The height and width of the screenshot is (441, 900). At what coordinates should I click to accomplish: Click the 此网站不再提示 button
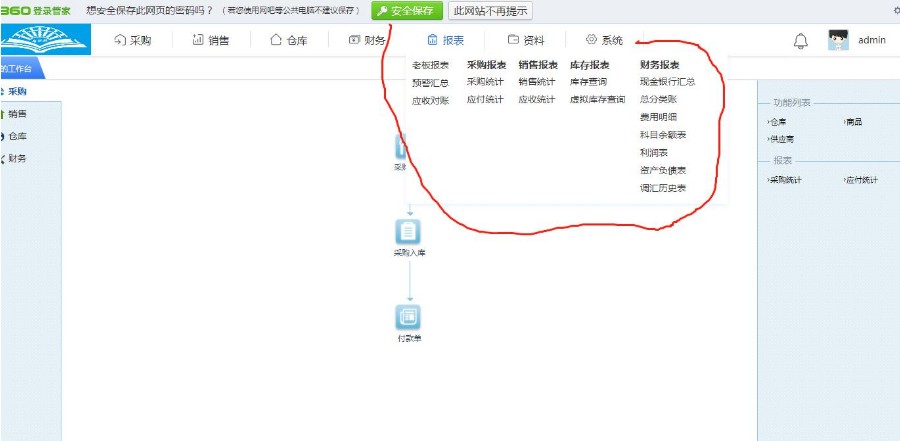click(490, 11)
